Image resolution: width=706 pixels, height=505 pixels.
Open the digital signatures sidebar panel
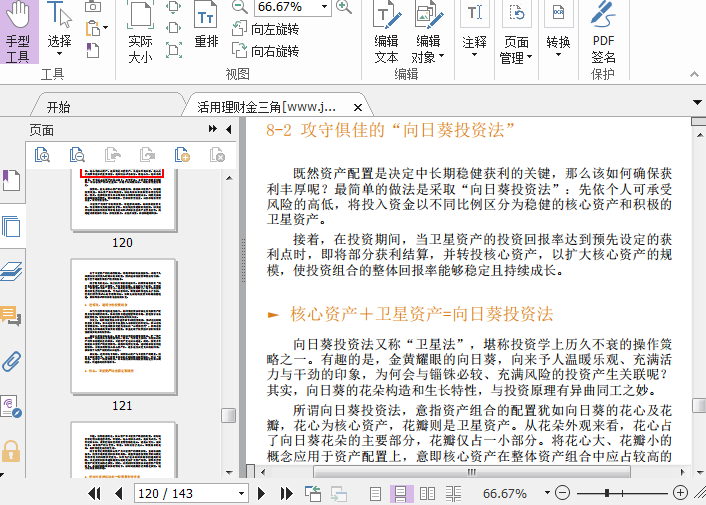(x=11, y=406)
